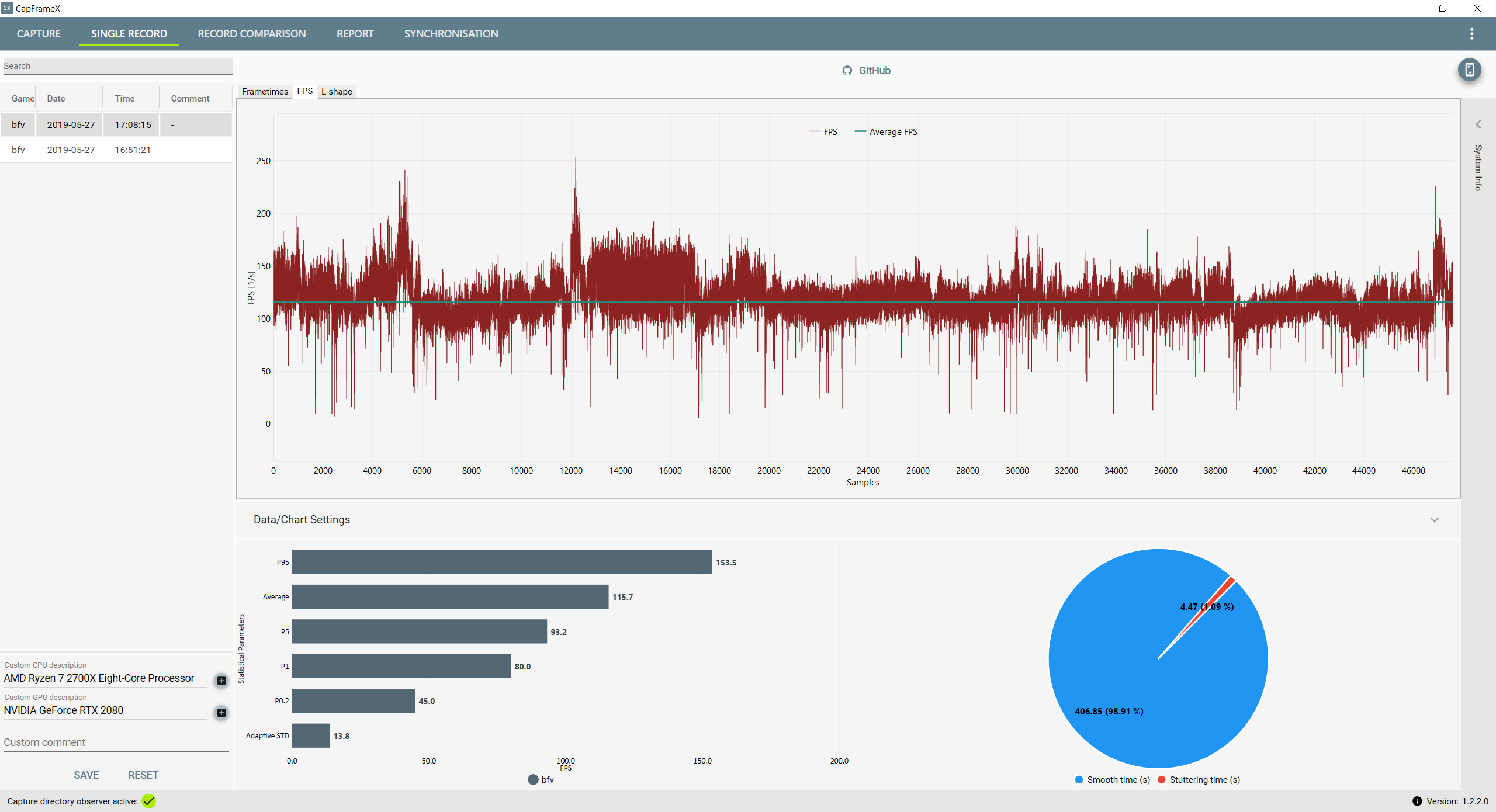Click the version info icon
Screen dimensions: 1496x812
pos(1417,801)
